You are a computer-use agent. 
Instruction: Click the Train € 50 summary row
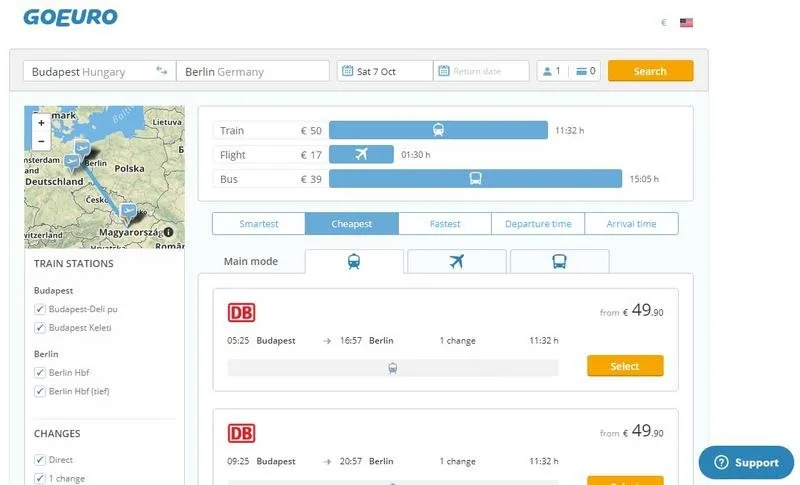coord(270,131)
